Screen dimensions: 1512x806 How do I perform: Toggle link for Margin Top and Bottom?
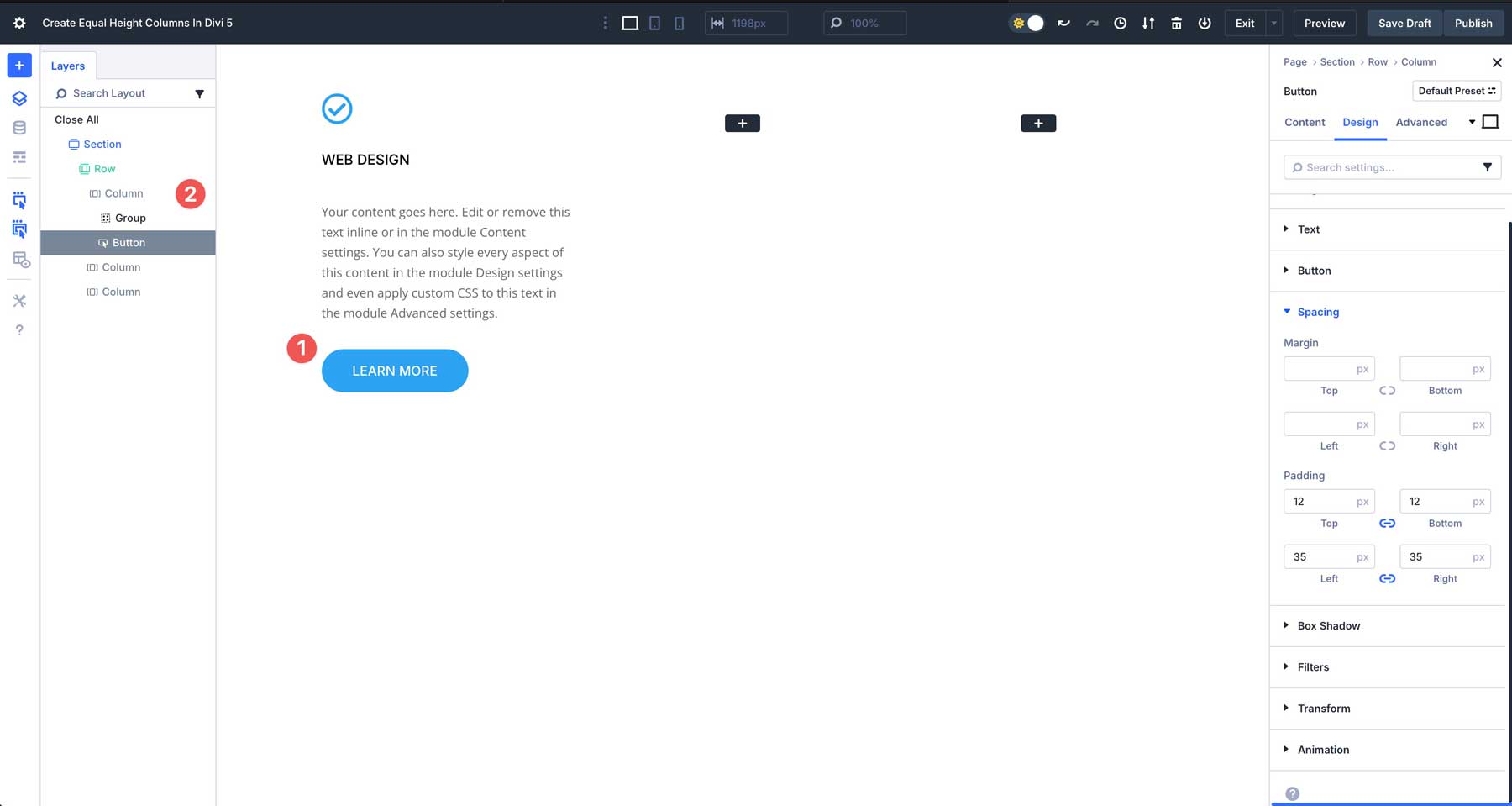pyautogui.click(x=1387, y=391)
